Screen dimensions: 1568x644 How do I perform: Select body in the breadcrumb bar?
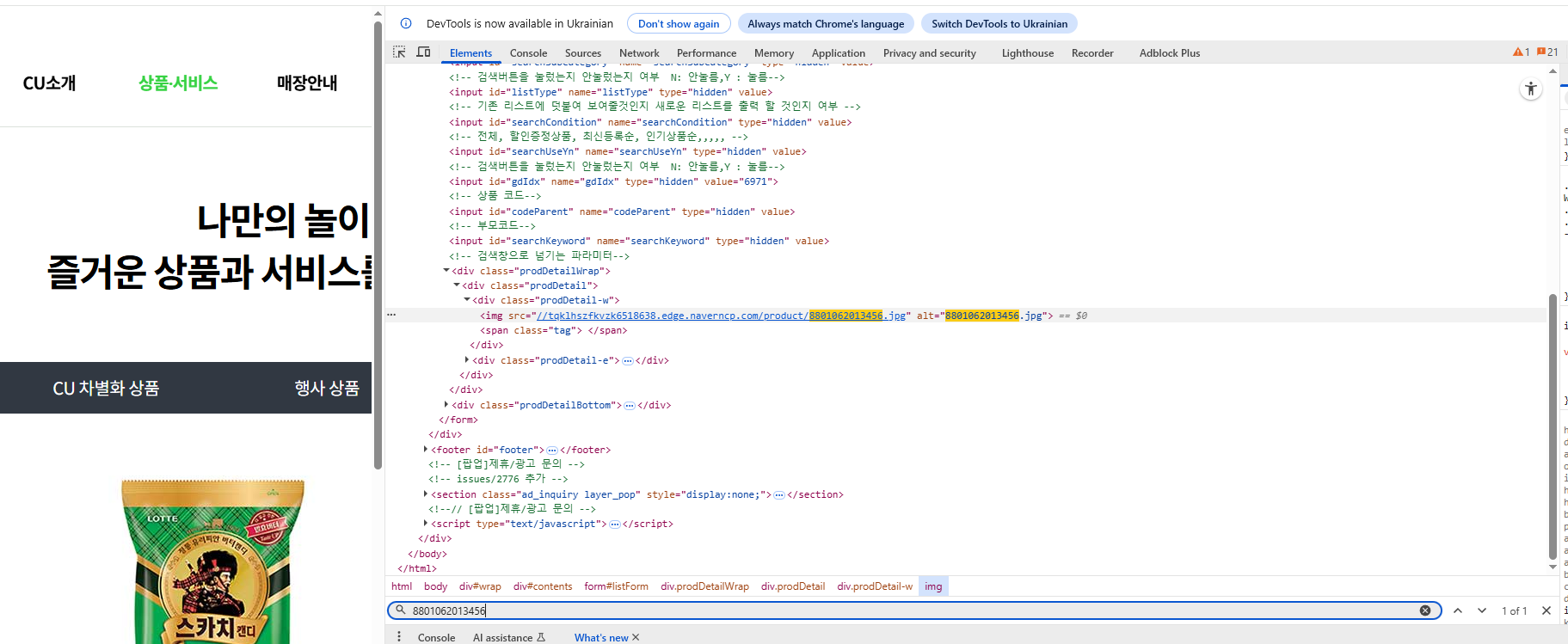pos(435,586)
